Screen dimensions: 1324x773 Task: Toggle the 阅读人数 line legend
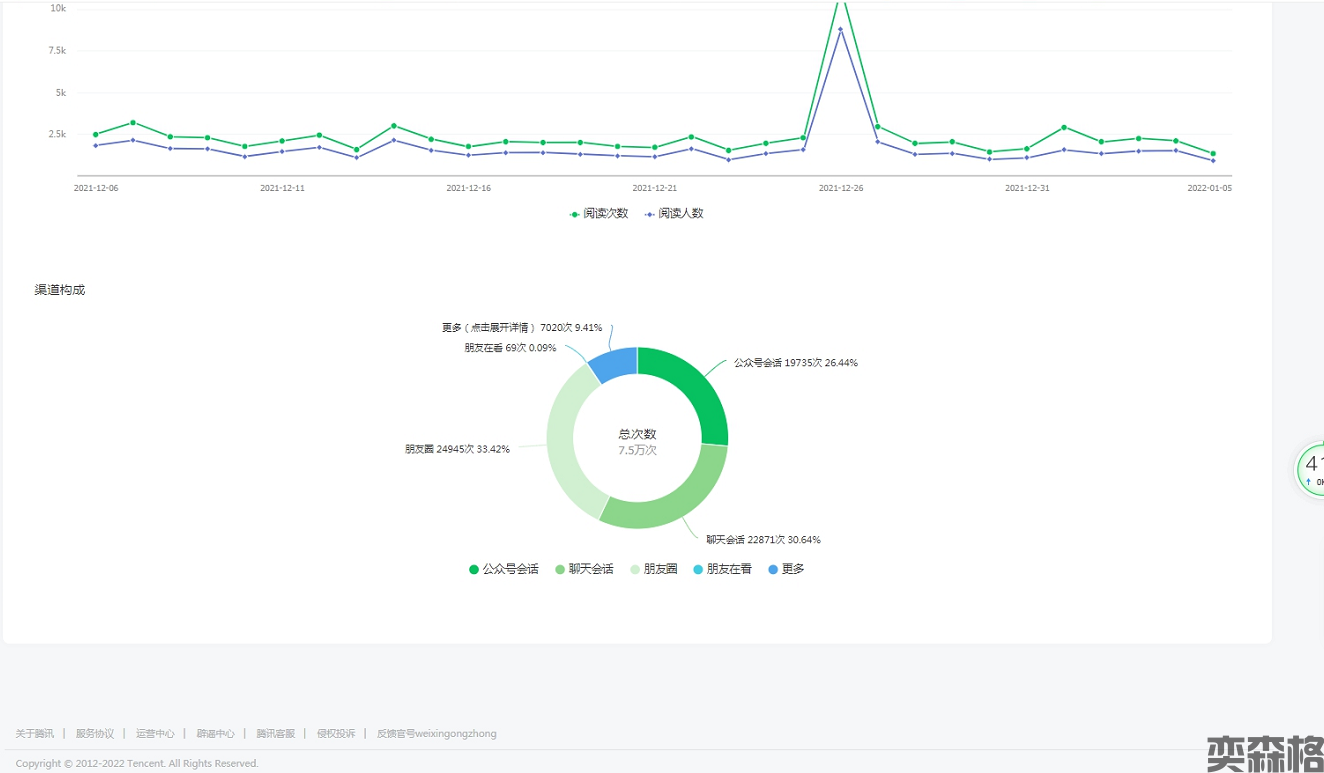[674, 213]
